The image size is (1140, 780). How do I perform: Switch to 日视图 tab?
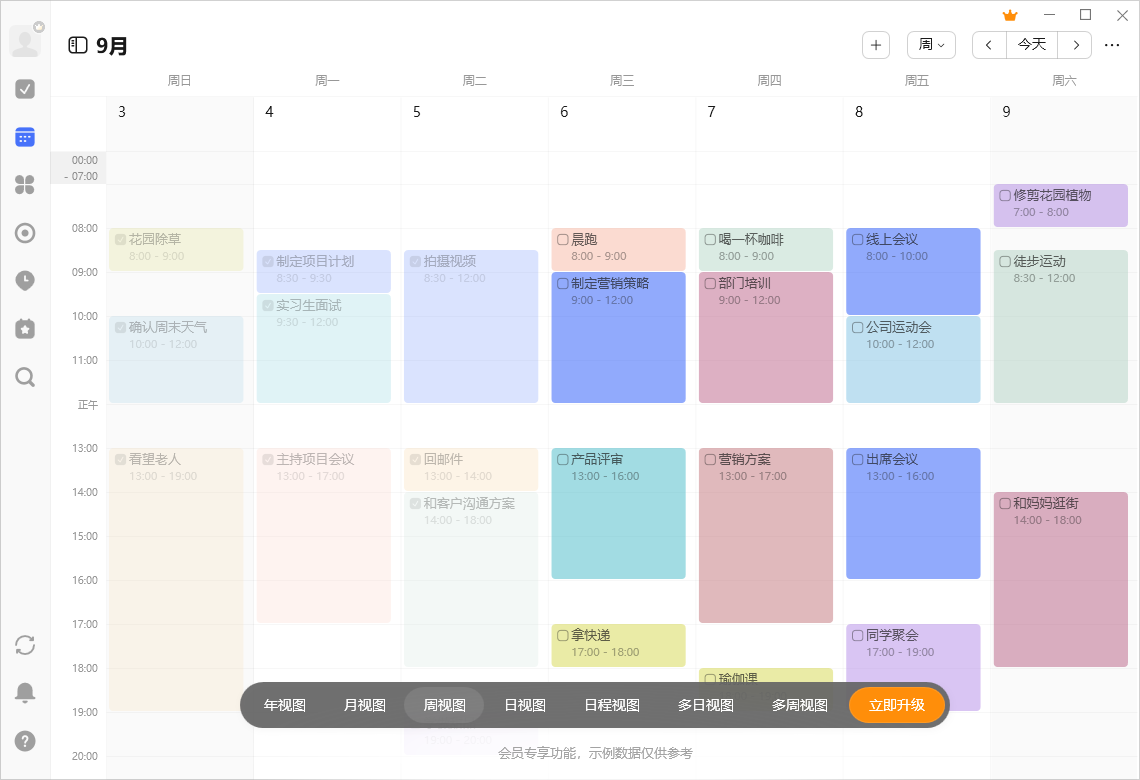click(525, 705)
